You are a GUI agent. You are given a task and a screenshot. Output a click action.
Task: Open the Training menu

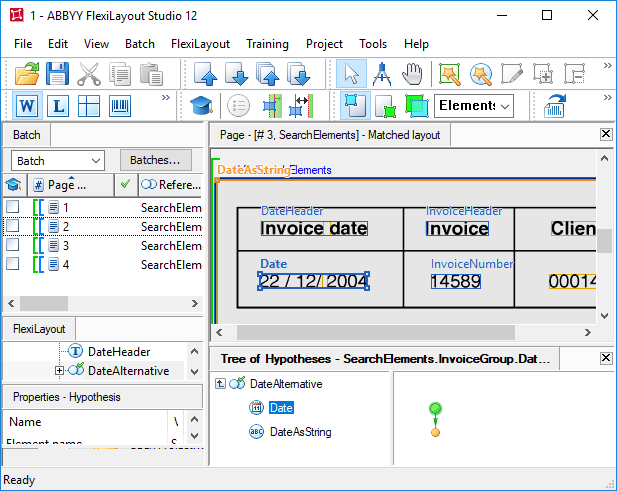(267, 44)
